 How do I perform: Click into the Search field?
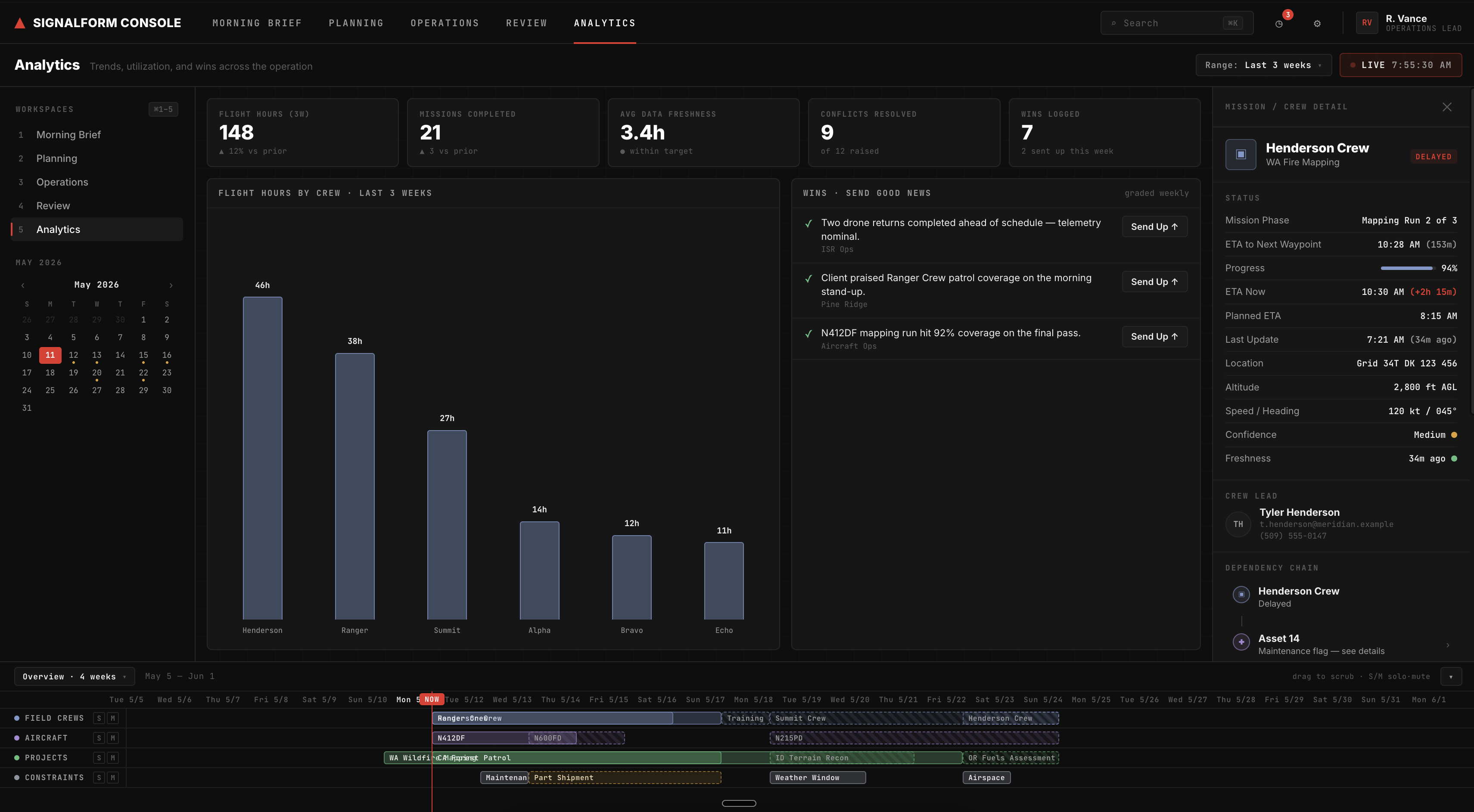pyautogui.click(x=1176, y=23)
